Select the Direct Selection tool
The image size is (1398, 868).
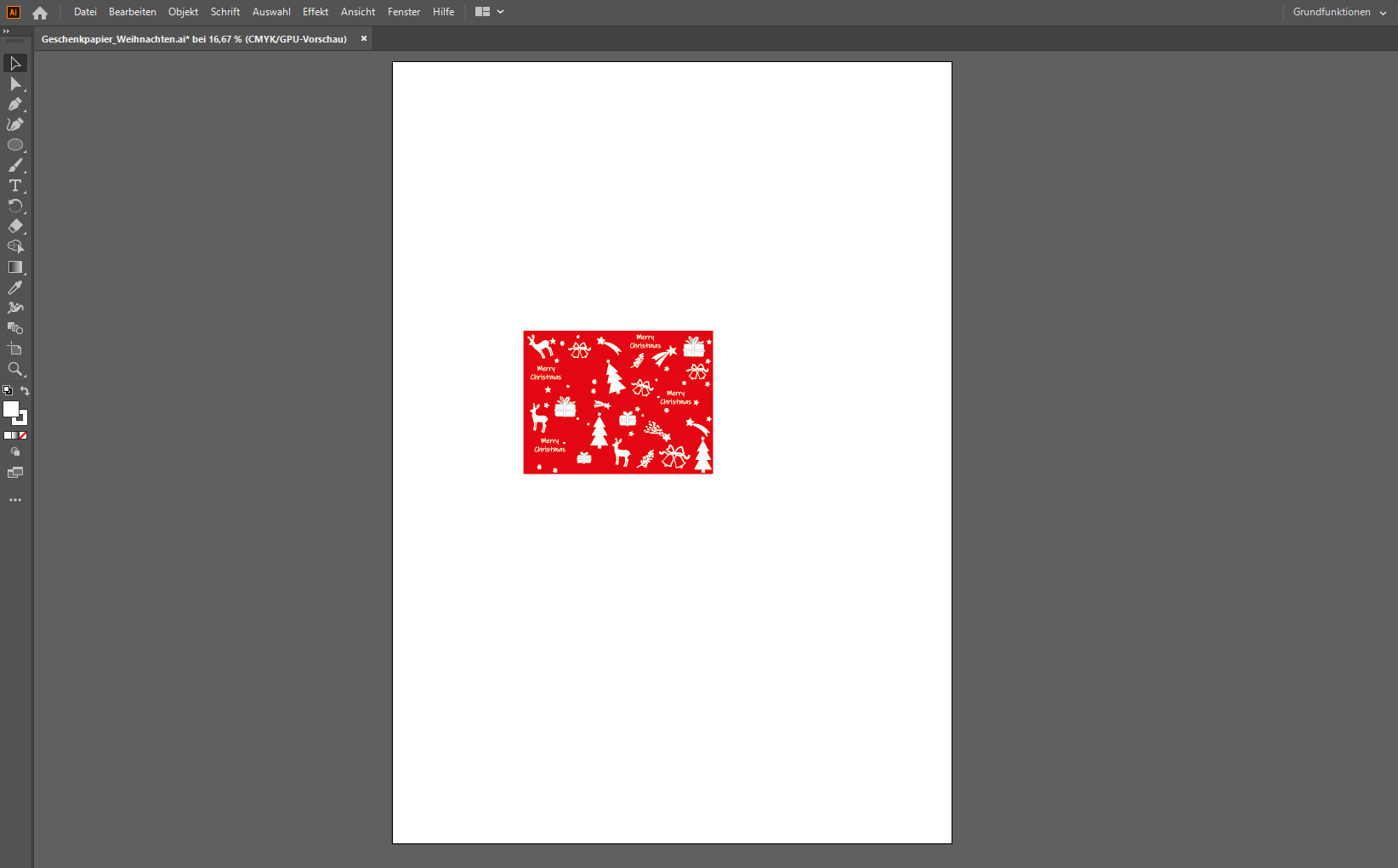click(15, 84)
